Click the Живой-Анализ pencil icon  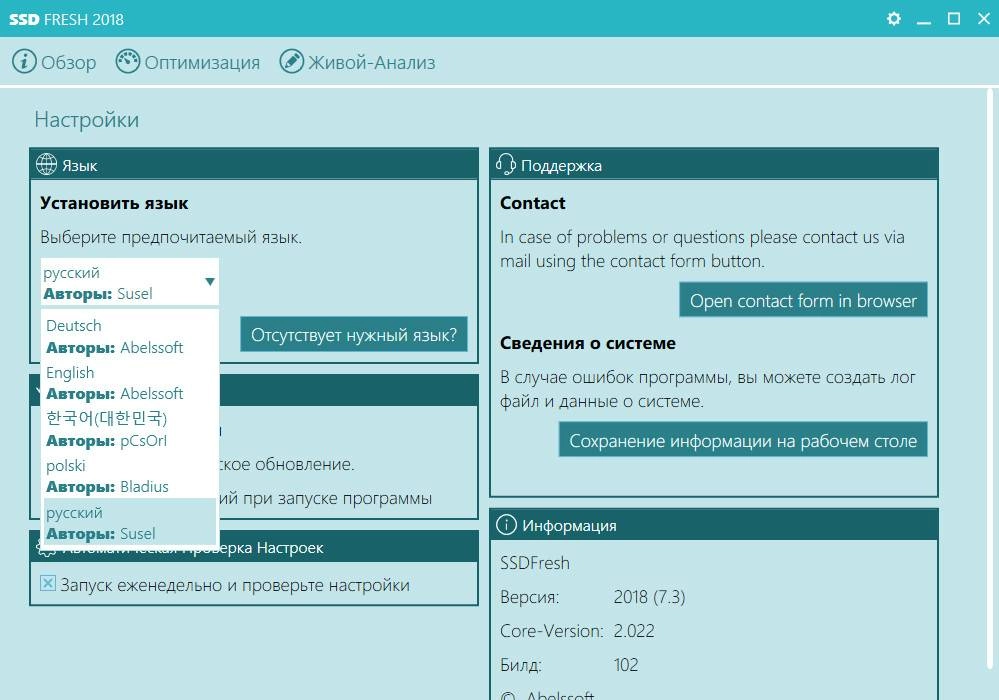[292, 62]
